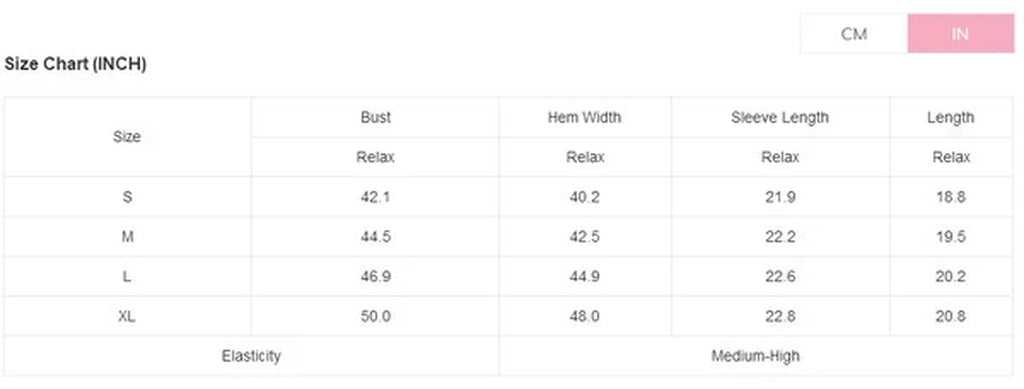1024x389 pixels.
Task: Click the 42.5 hem width value
Action: click(x=584, y=237)
